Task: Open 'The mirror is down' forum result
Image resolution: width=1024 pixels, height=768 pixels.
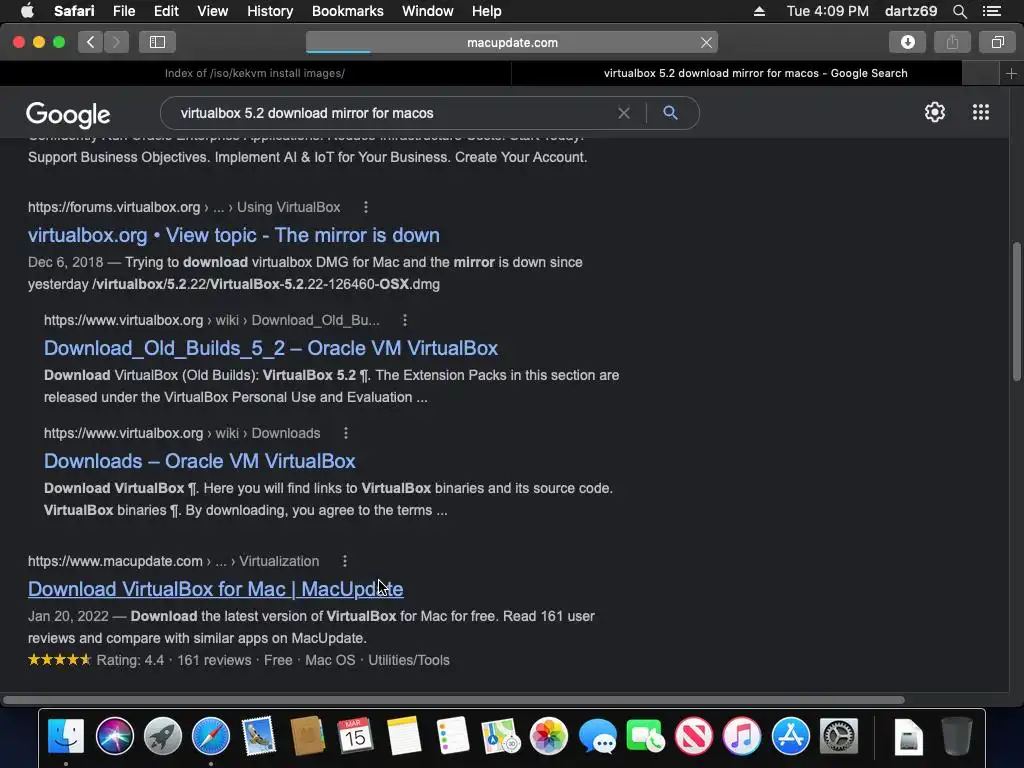Action: tap(234, 235)
